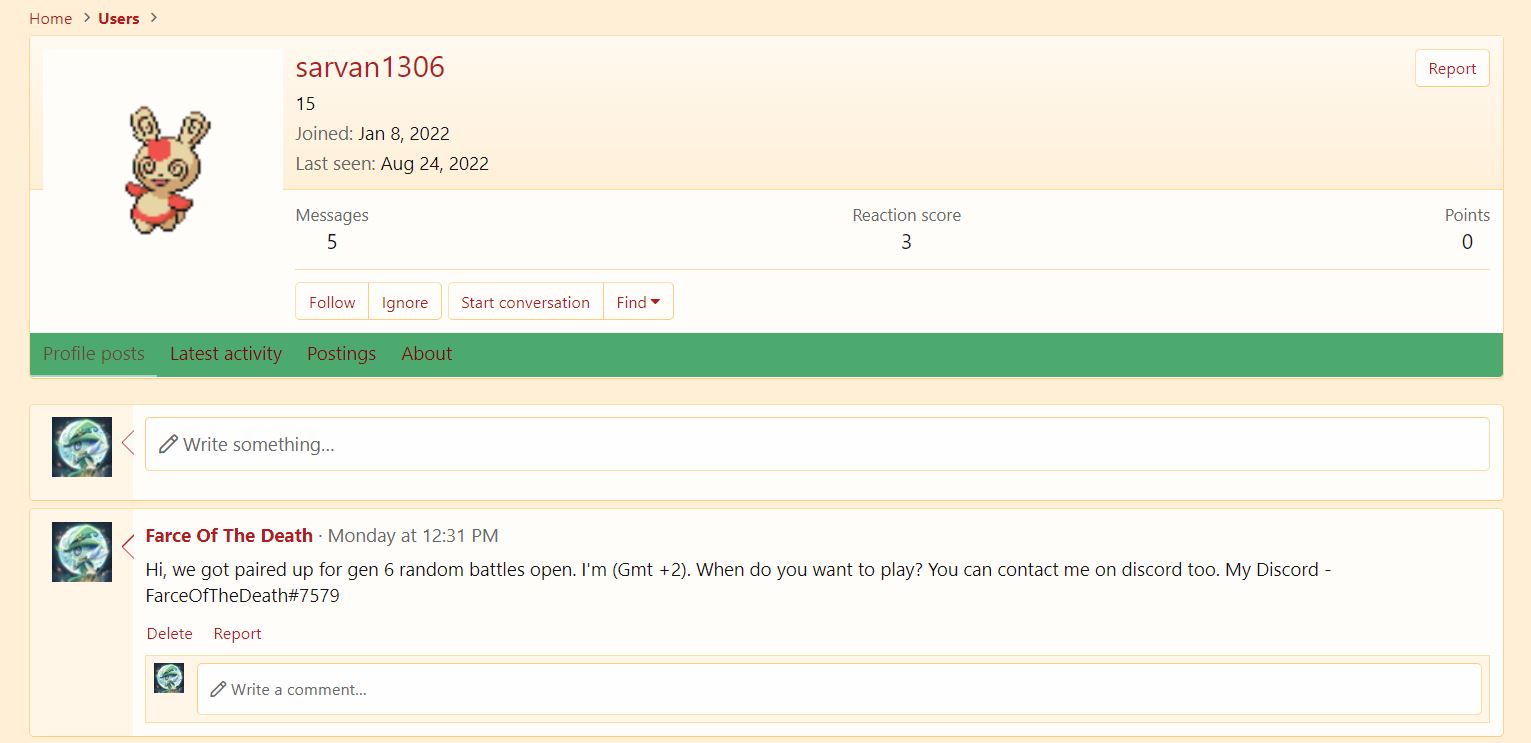Focus the Write something text field

click(x=816, y=444)
